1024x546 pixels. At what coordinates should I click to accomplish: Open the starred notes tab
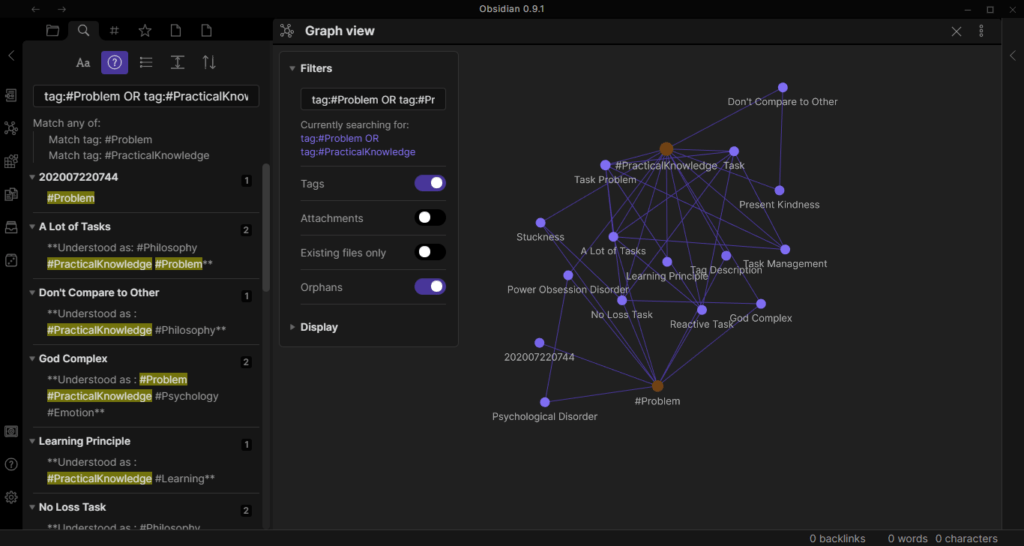(145, 31)
